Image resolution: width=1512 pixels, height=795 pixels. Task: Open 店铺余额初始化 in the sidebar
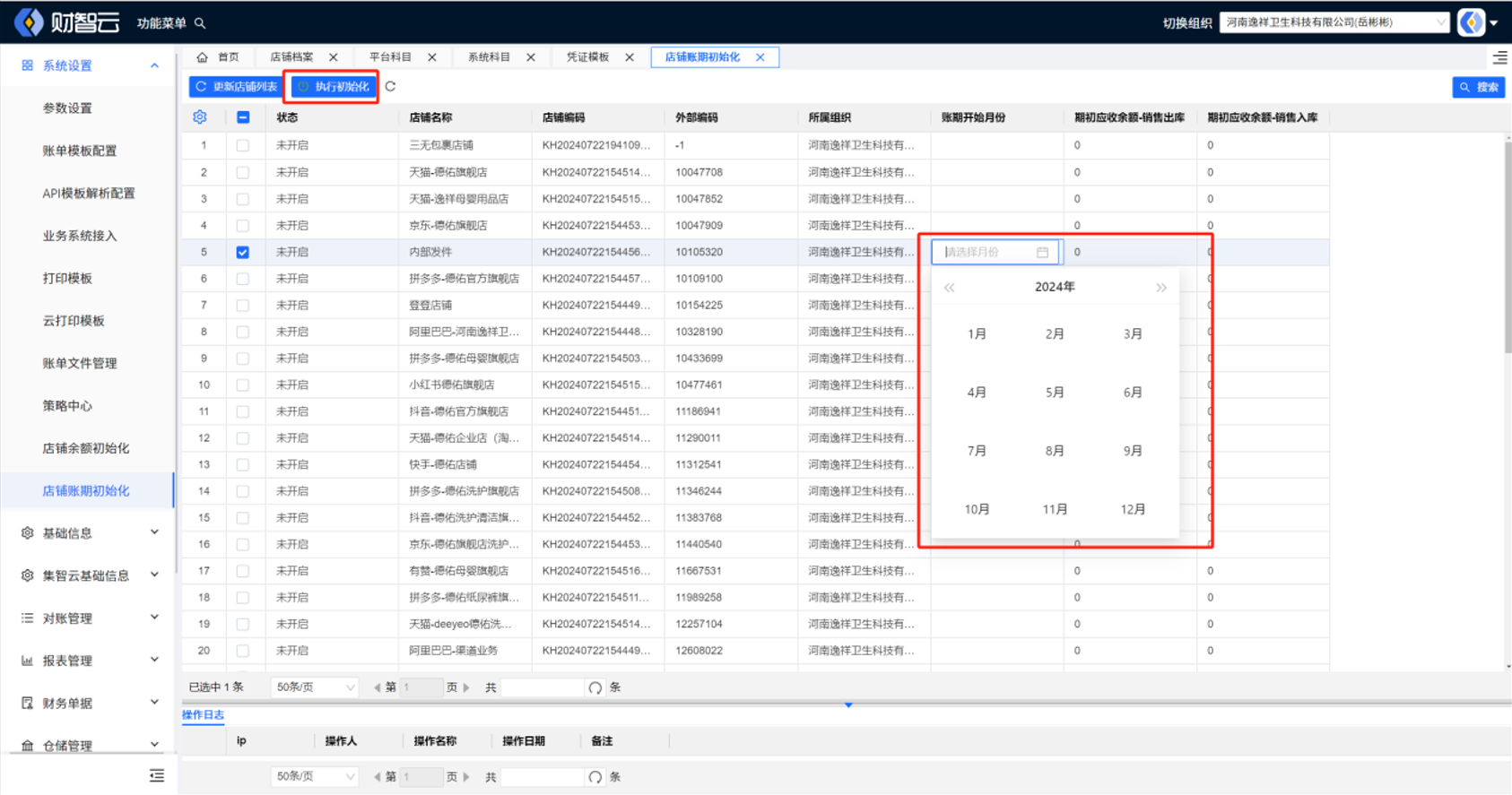coord(86,448)
